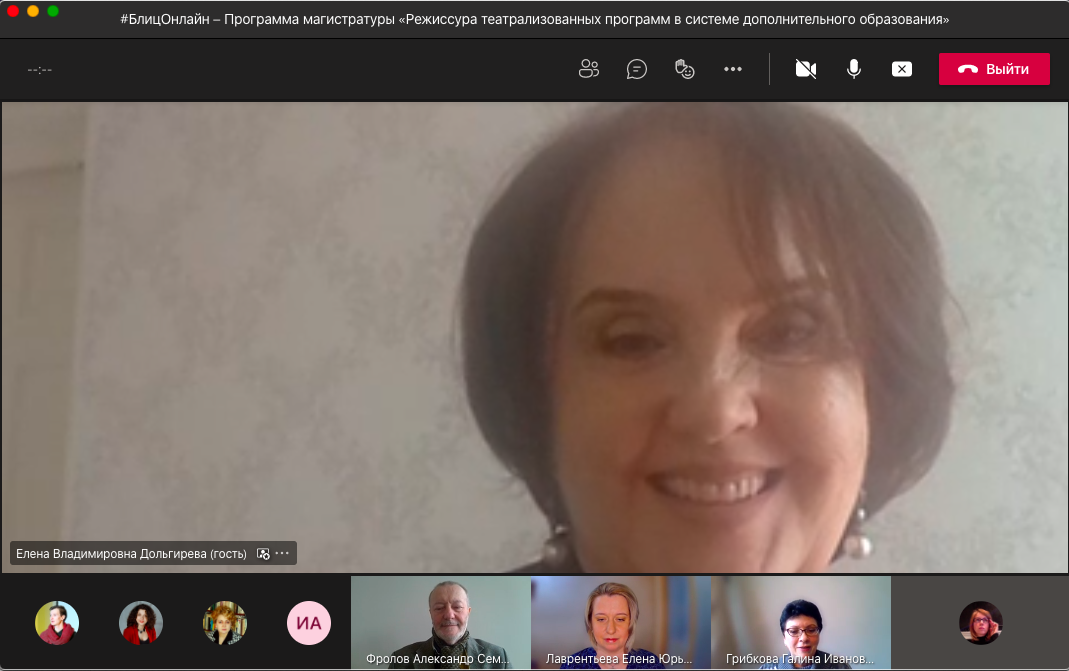Show the meeting participants panel

pyautogui.click(x=589, y=69)
